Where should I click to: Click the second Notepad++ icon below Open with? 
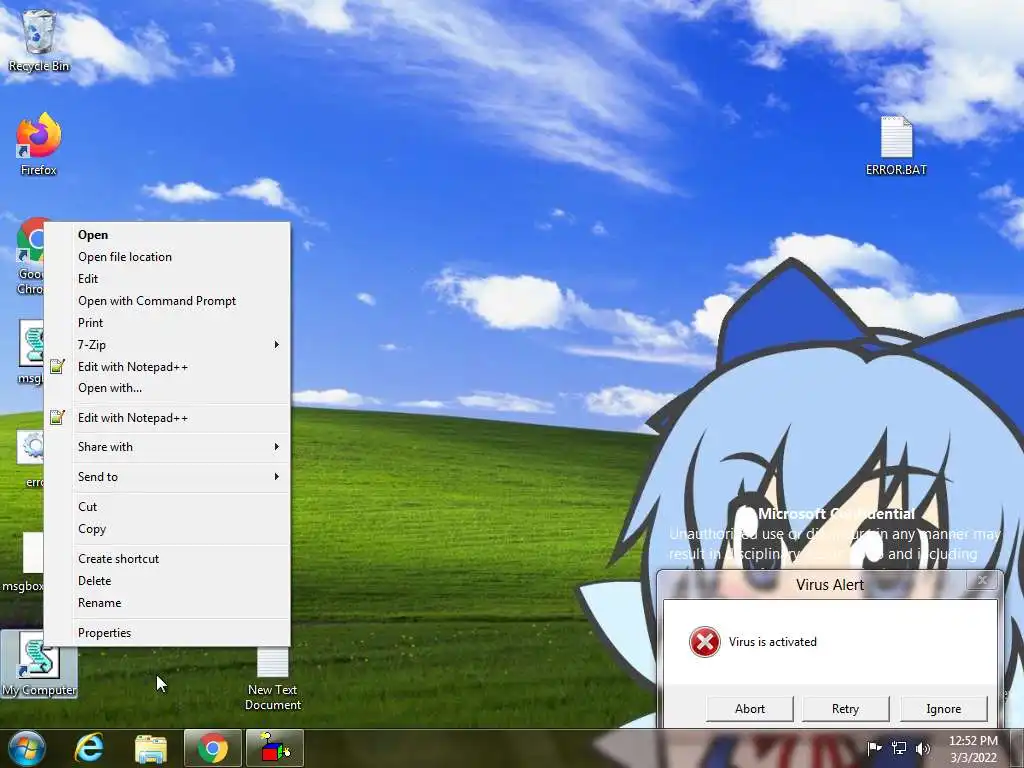tap(57, 417)
